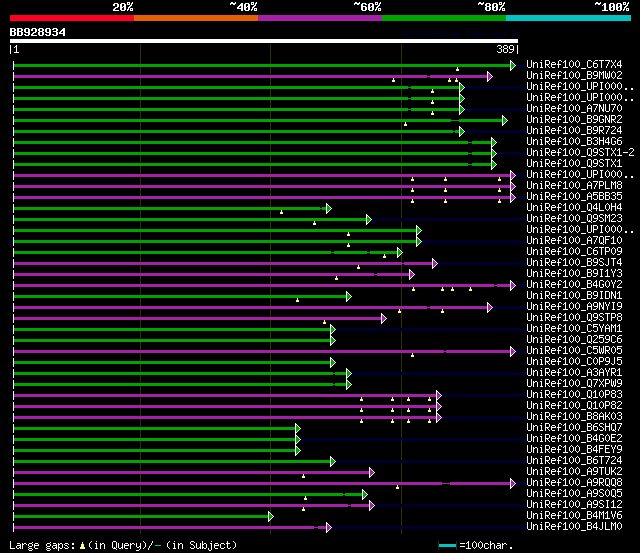Click the UniRef100_C6TP09 label
Viewport: 640px width, 553px height.
(574, 252)
